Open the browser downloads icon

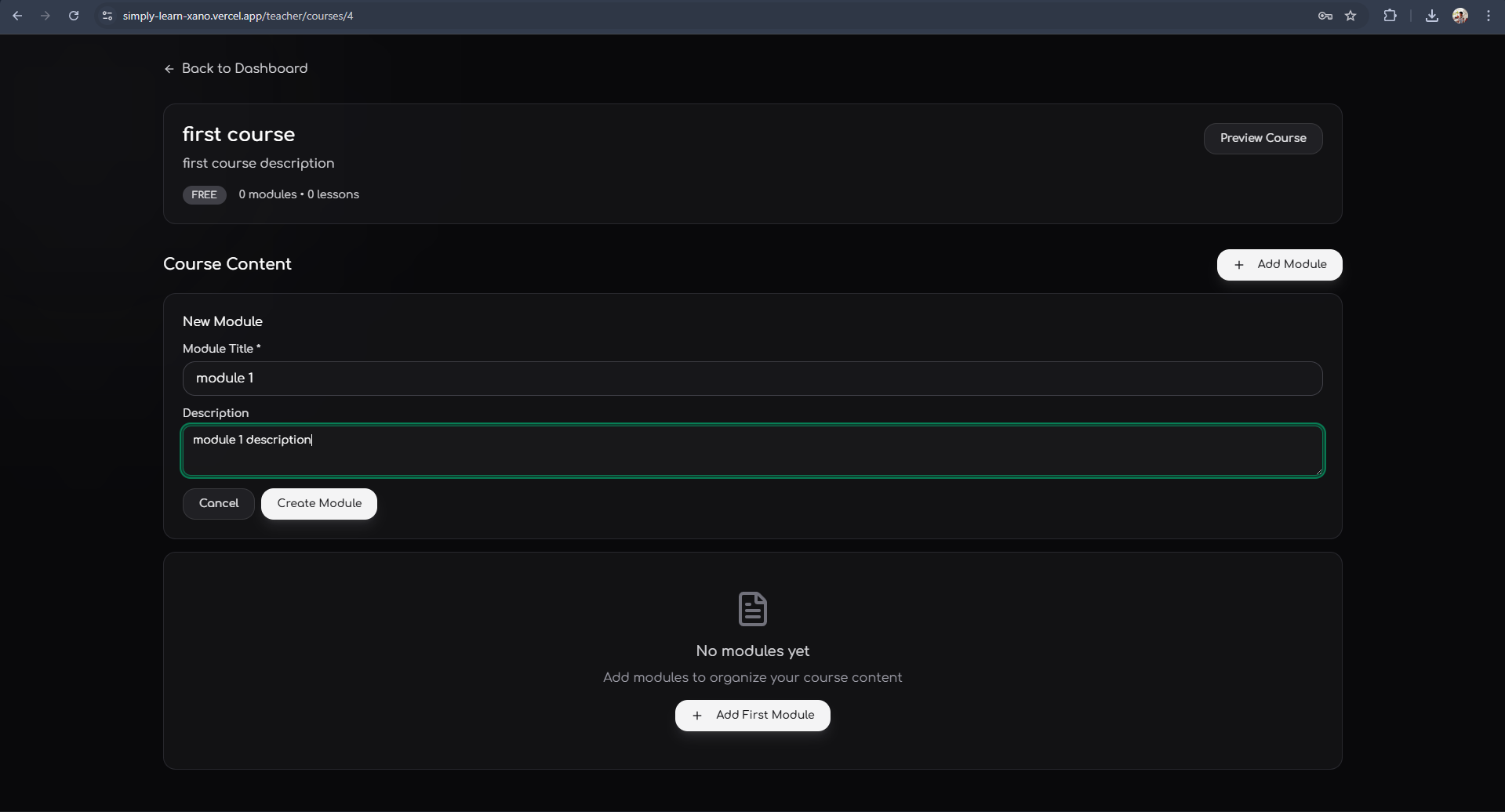click(1431, 16)
